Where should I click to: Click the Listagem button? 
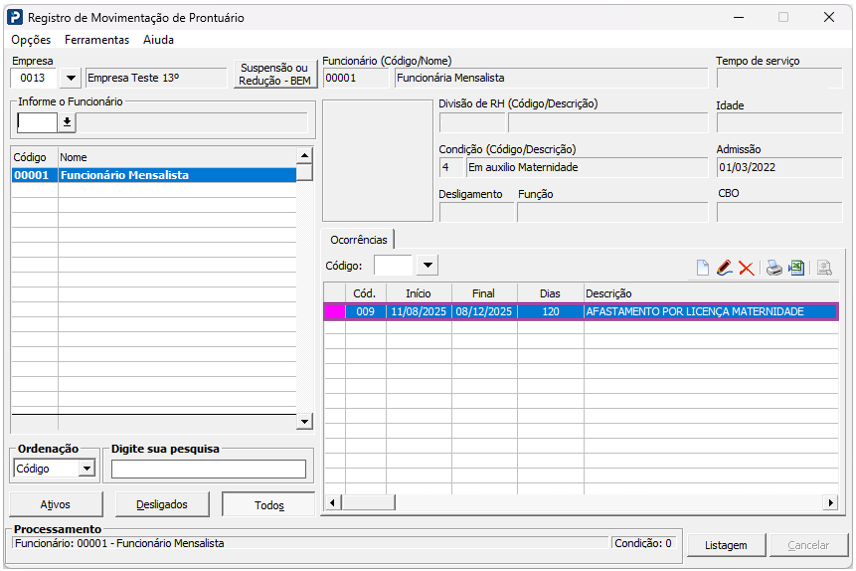pyautogui.click(x=726, y=545)
